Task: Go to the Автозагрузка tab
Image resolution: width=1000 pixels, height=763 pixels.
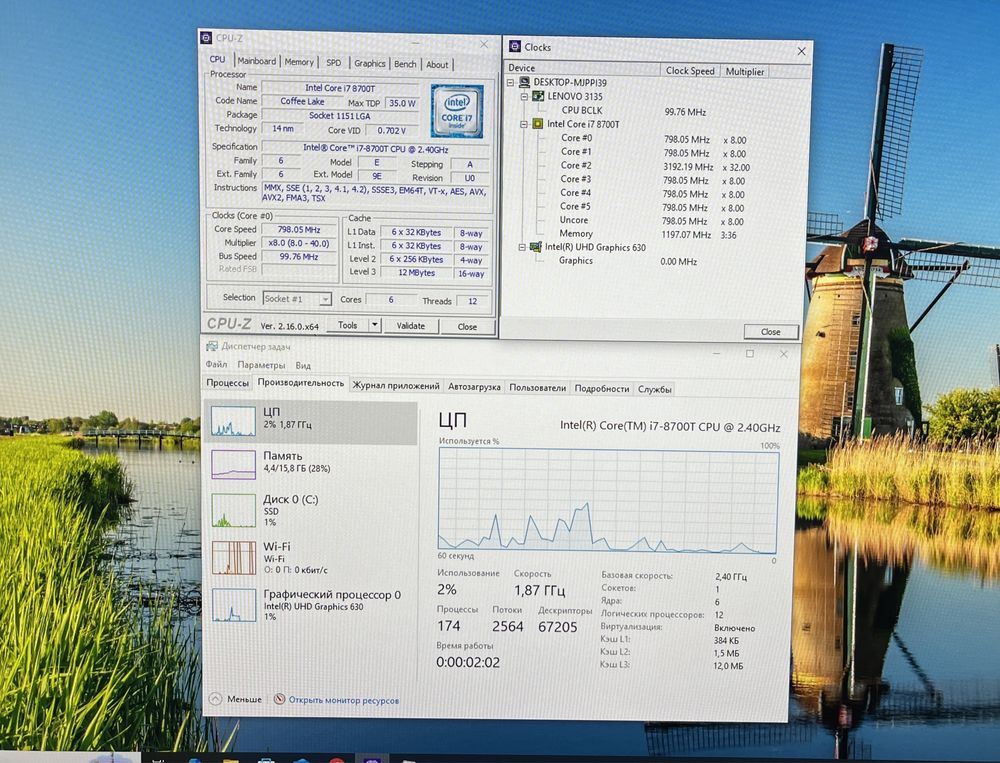Action: (x=474, y=387)
